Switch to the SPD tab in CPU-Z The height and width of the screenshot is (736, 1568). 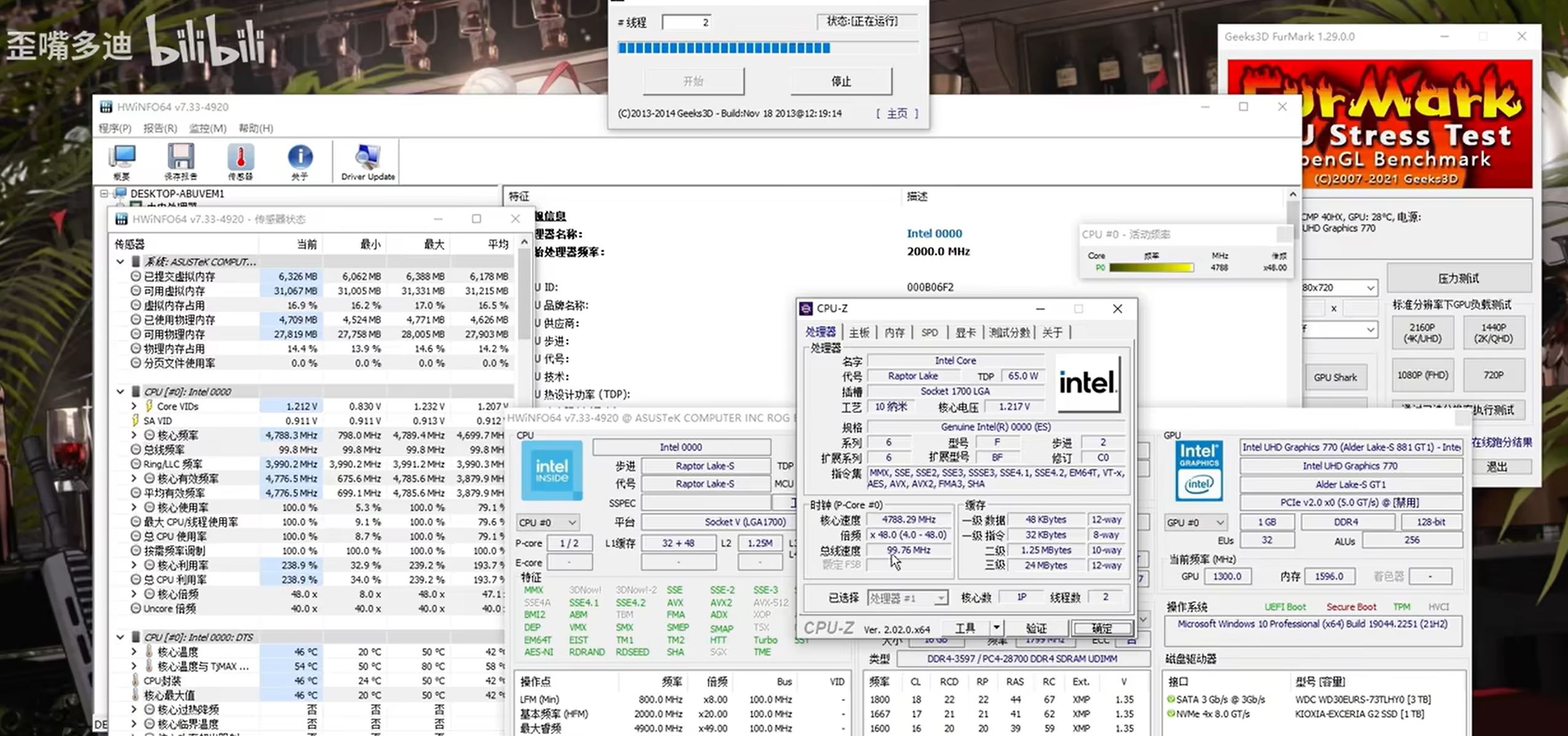coord(929,333)
